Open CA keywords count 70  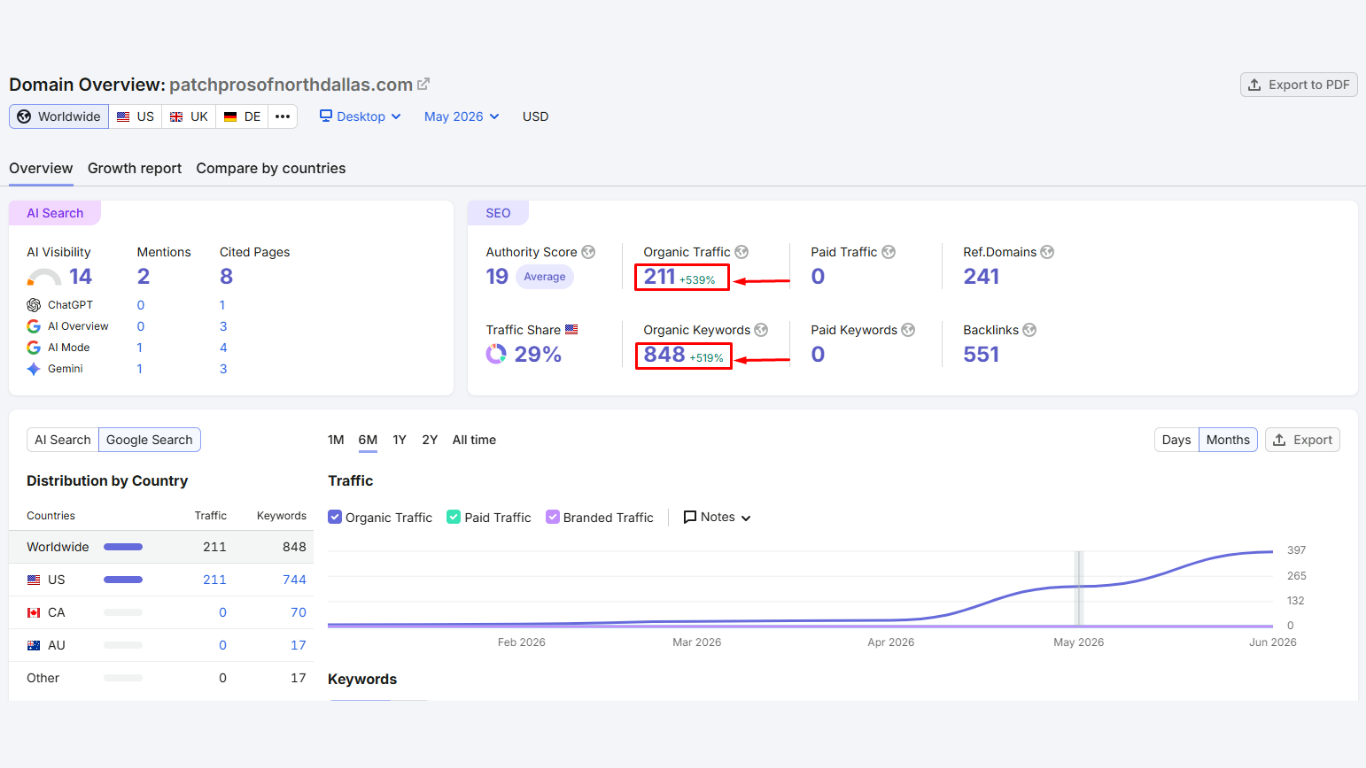(298, 612)
